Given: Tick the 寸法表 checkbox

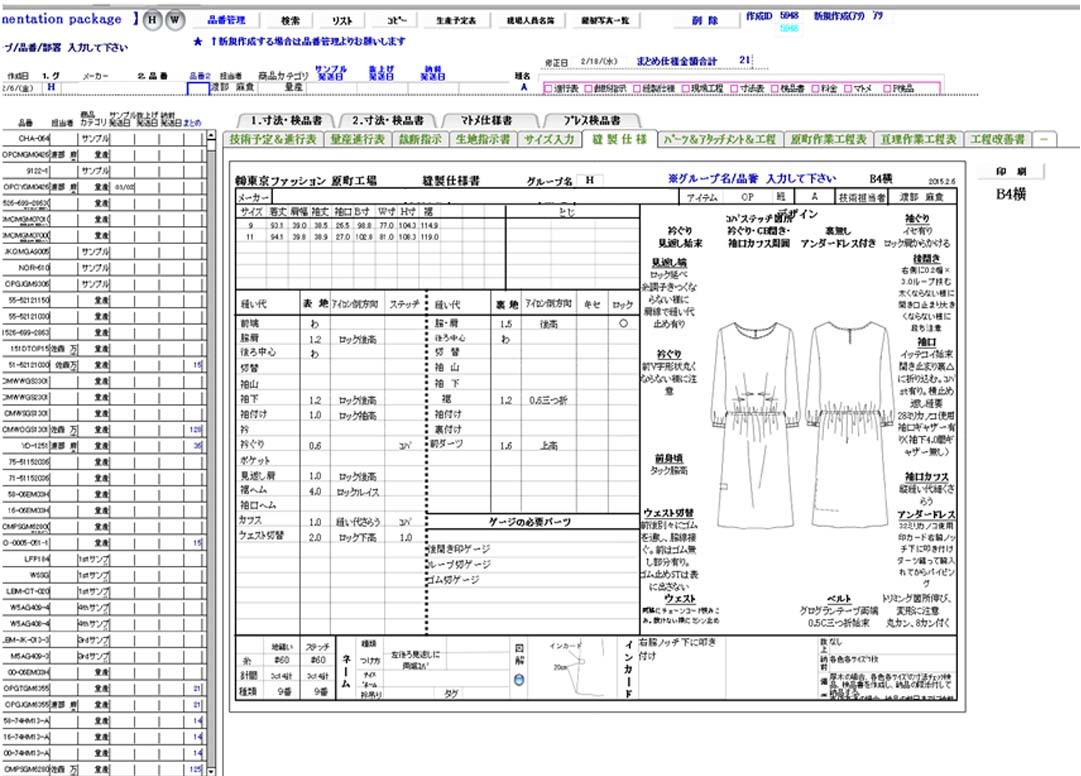Looking at the screenshot, I should pos(734,89).
